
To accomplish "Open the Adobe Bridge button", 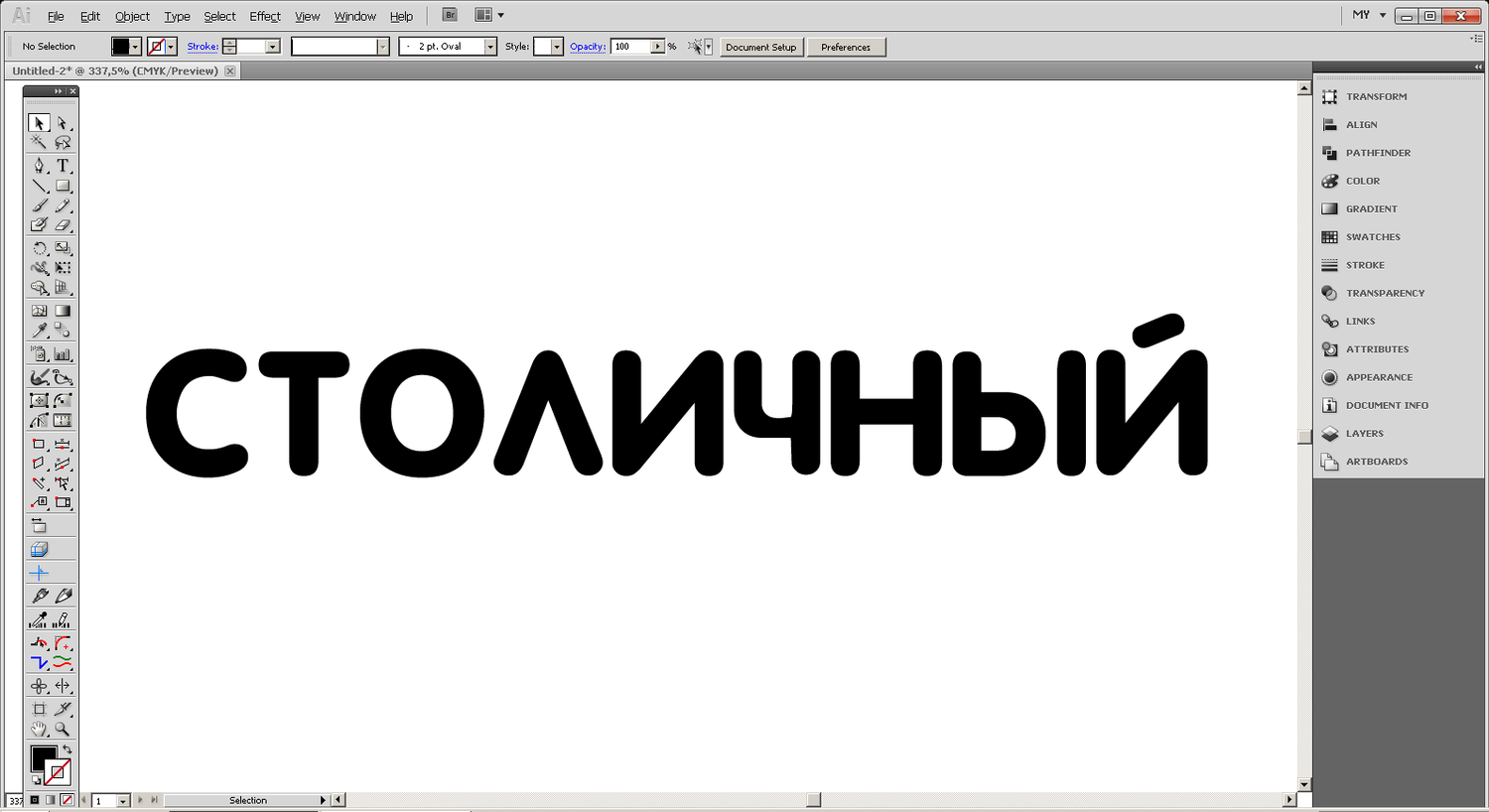I will pos(450,15).
